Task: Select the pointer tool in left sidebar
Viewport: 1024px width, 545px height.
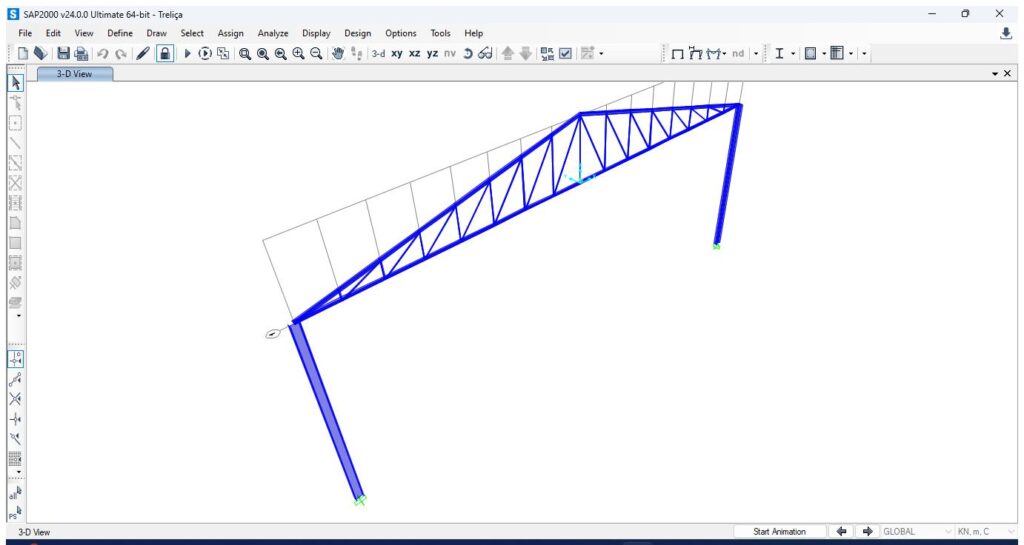Action: click(15, 83)
